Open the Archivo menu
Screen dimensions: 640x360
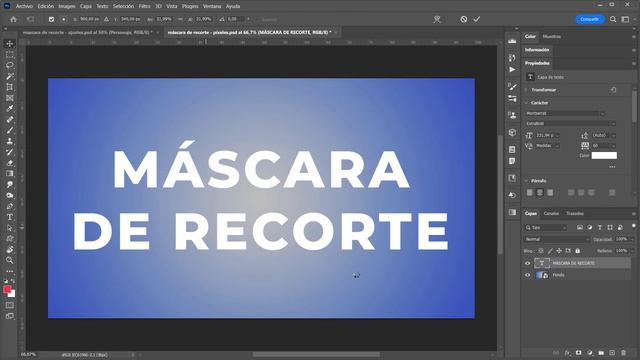pyautogui.click(x=24, y=6)
